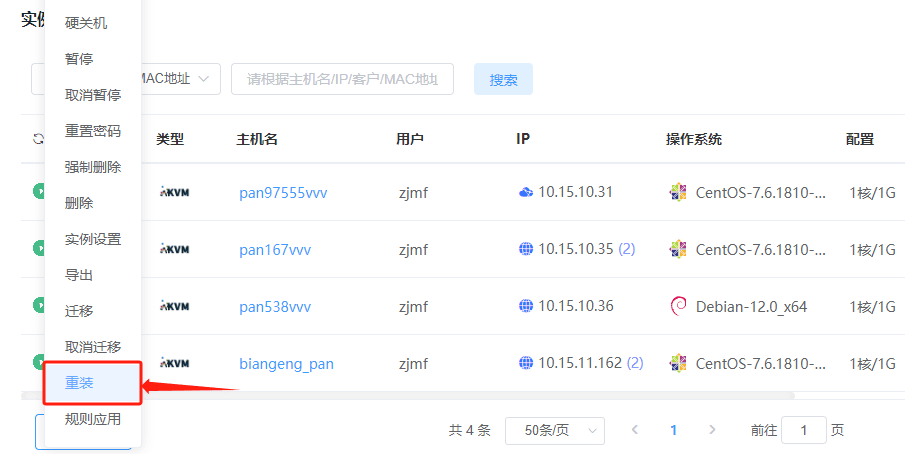The height and width of the screenshot is (454, 905).
Task: Click IP address 10.15.10.31
Action: [575, 192]
